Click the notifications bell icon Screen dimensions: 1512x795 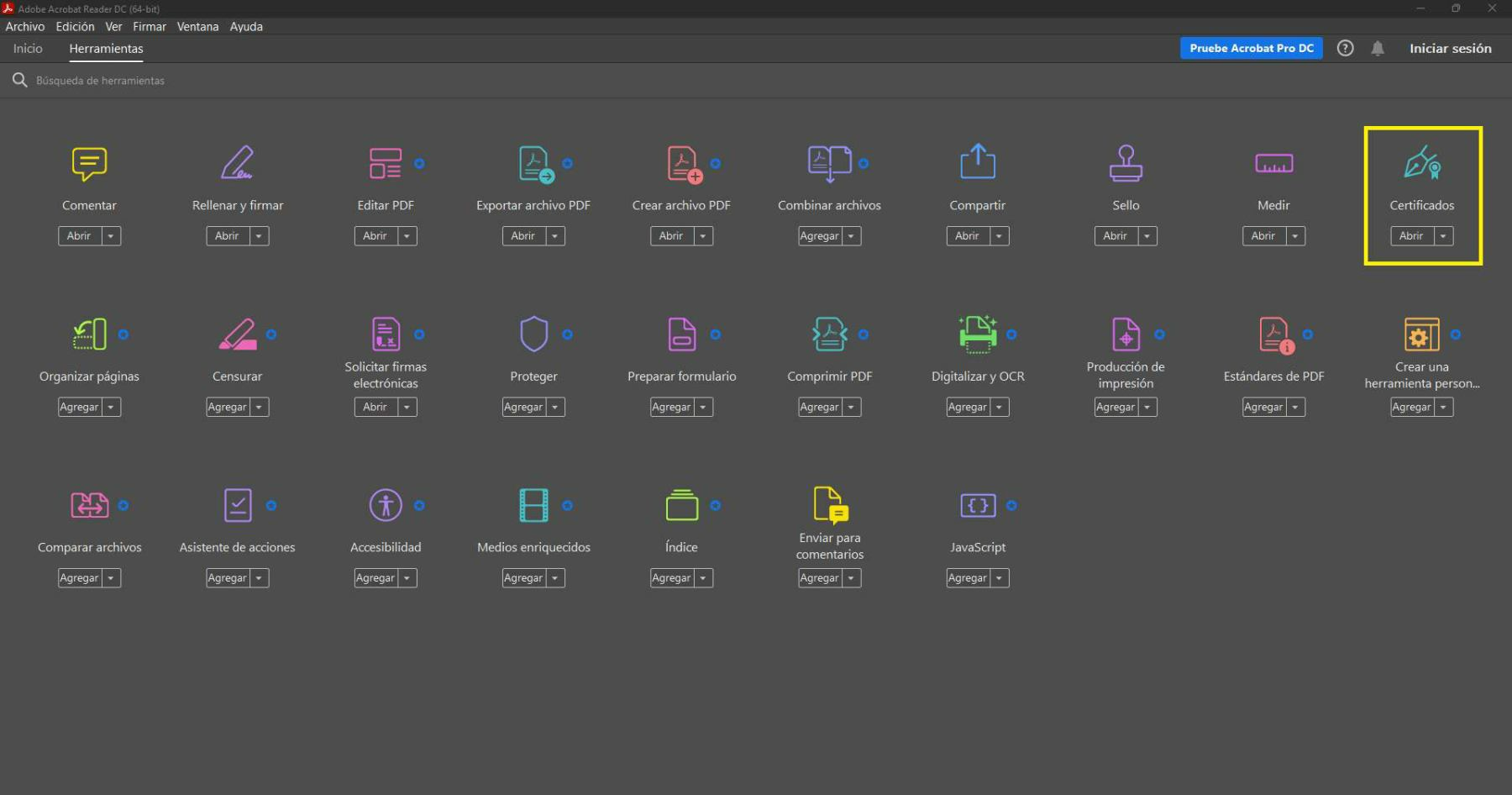(x=1378, y=49)
